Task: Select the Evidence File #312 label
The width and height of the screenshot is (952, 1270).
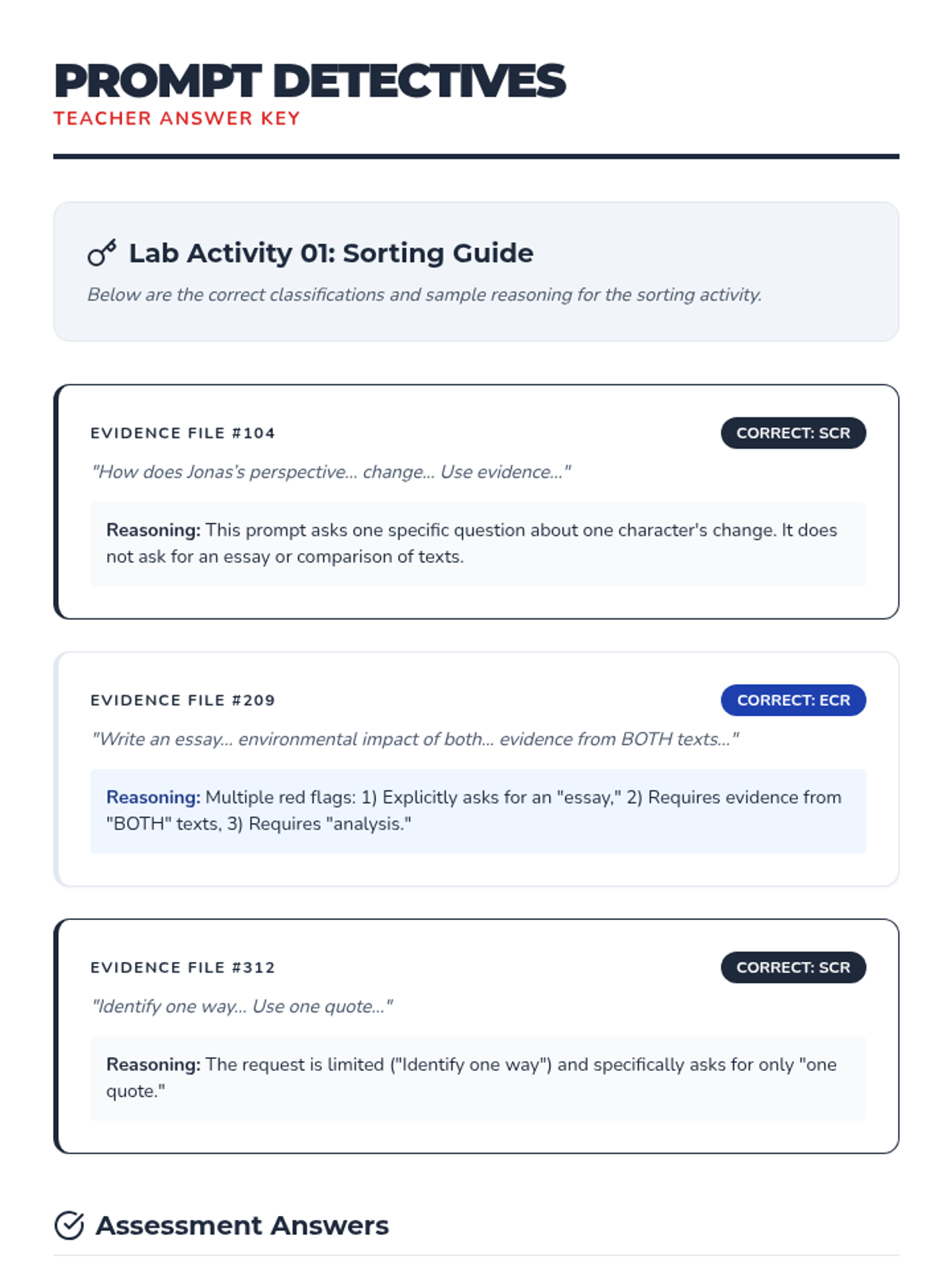Action: pos(182,968)
